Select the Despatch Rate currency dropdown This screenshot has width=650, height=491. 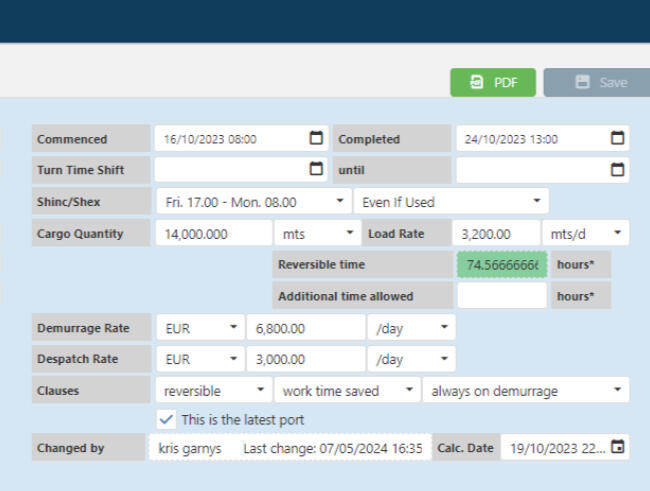tap(199, 359)
